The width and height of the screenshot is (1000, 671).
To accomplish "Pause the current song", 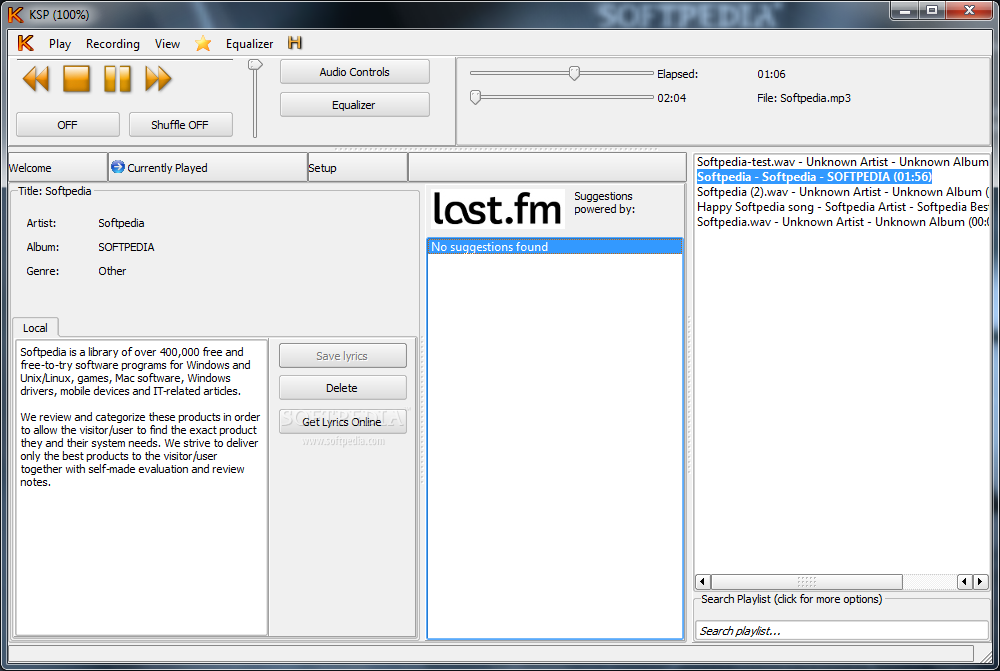I will click(x=118, y=79).
